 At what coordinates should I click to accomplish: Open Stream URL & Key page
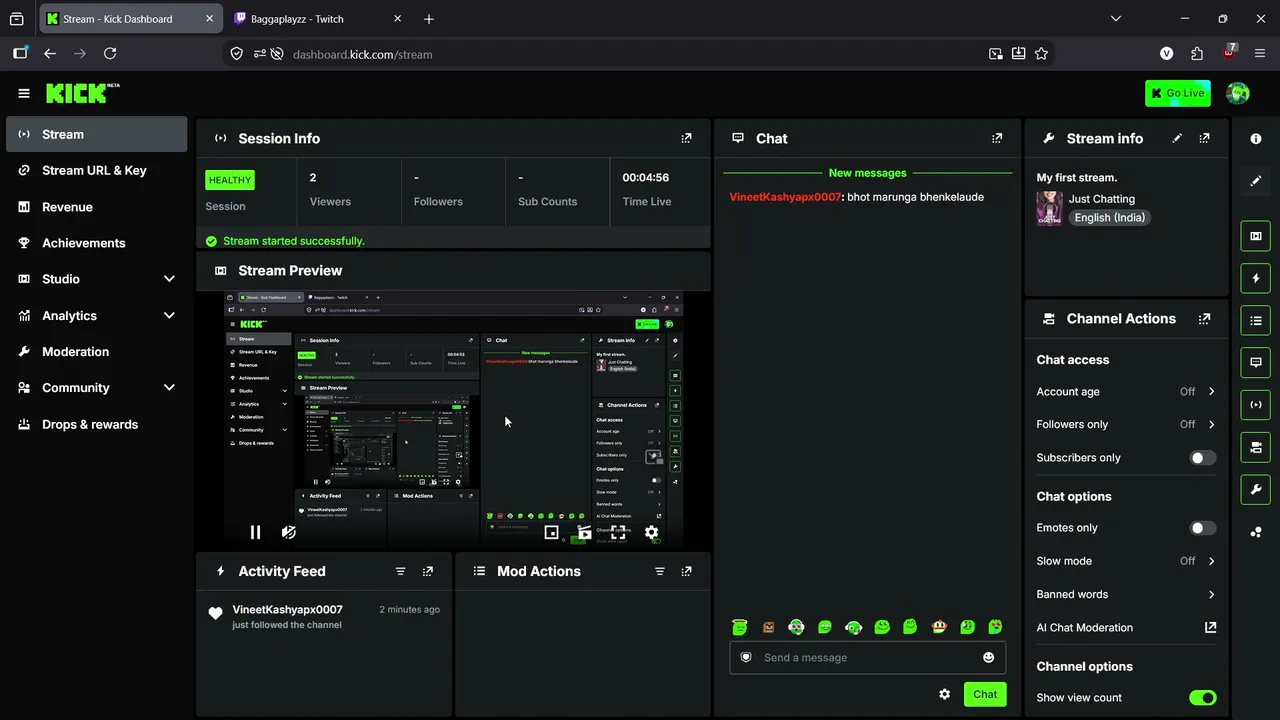point(97,170)
